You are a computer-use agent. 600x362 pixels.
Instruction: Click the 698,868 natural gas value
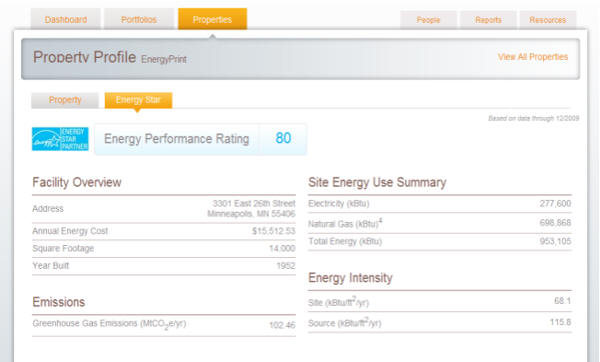pyautogui.click(x=555, y=222)
